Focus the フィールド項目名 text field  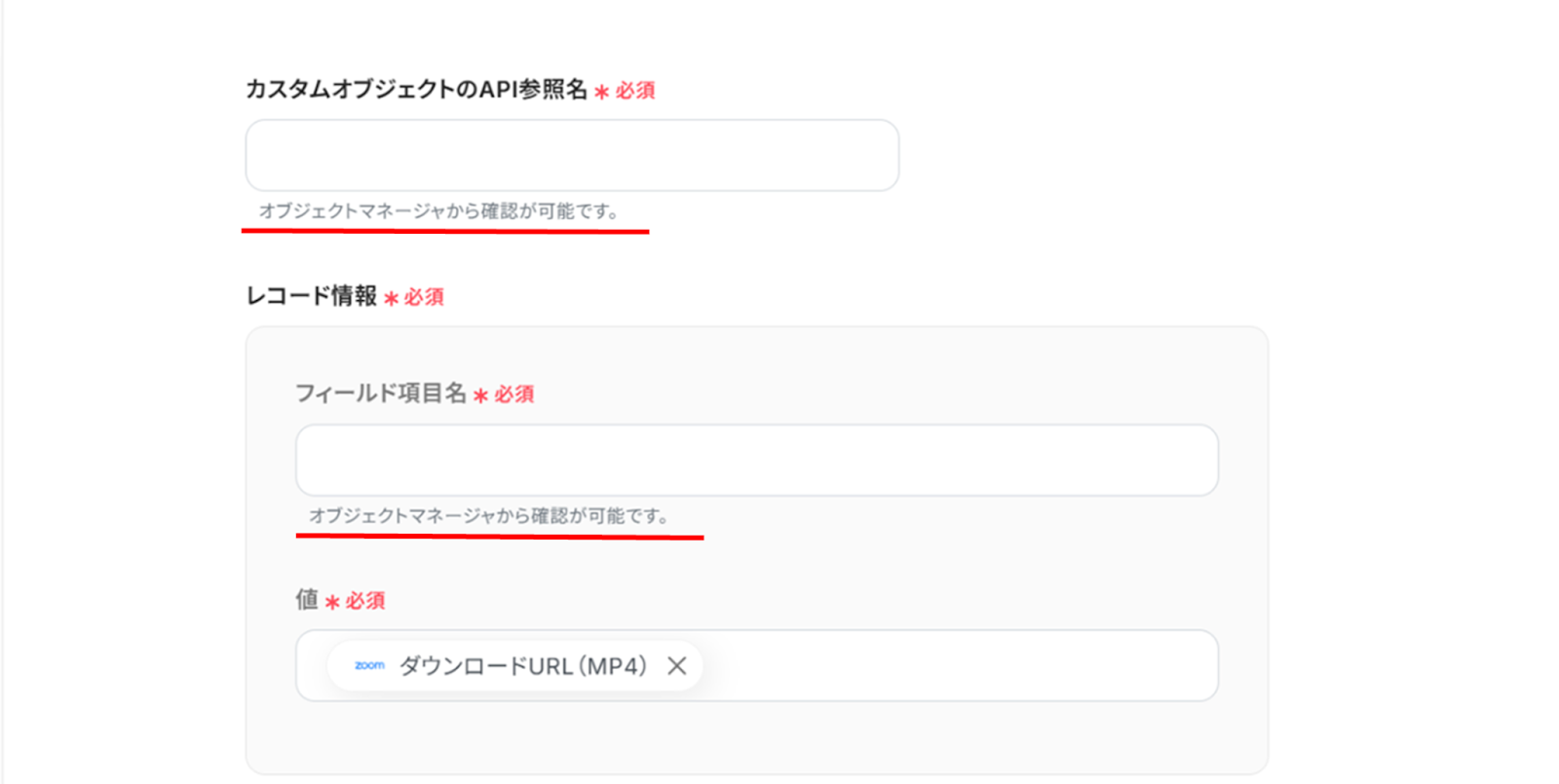click(x=756, y=460)
